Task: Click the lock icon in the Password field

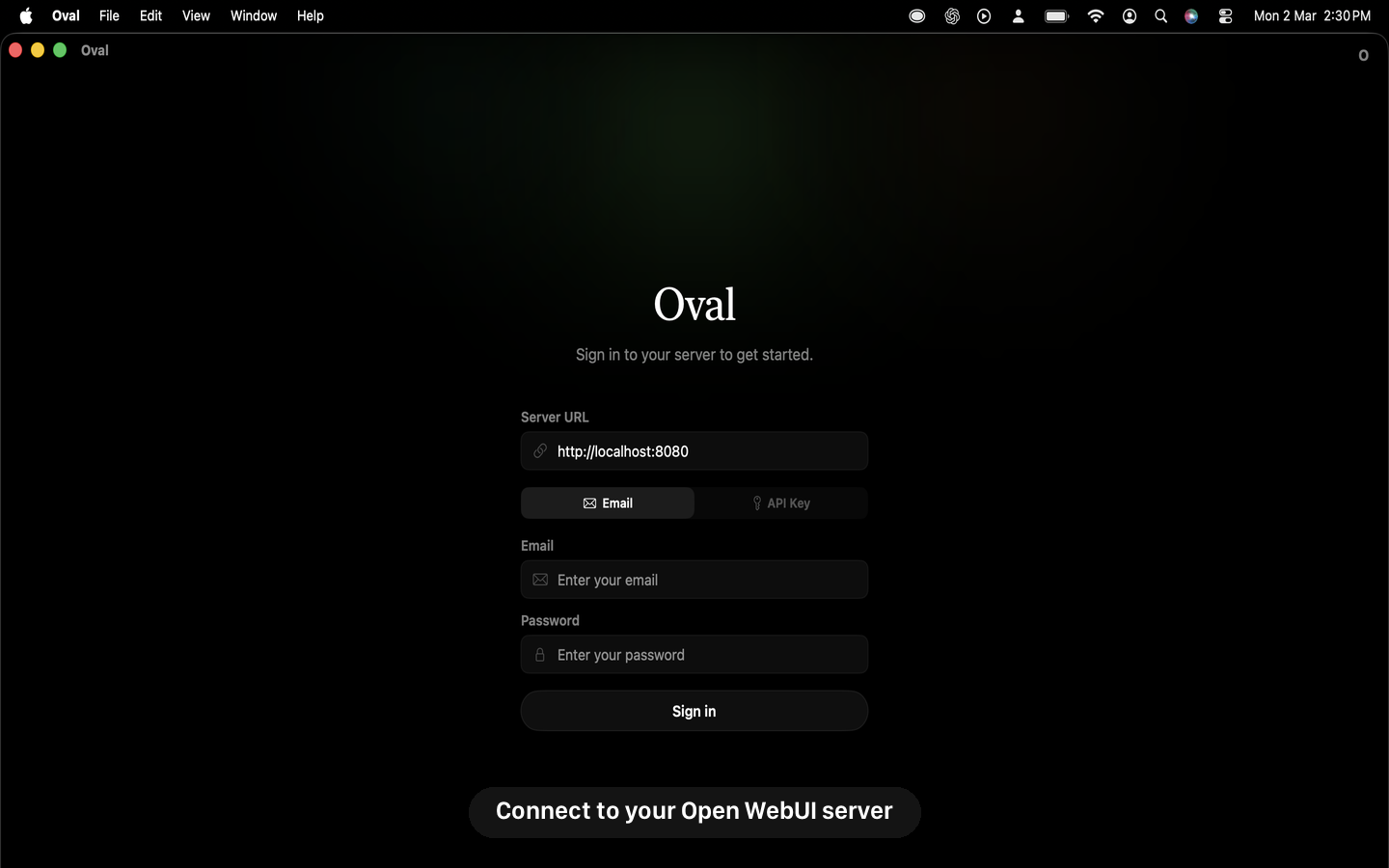Action: [x=540, y=655]
